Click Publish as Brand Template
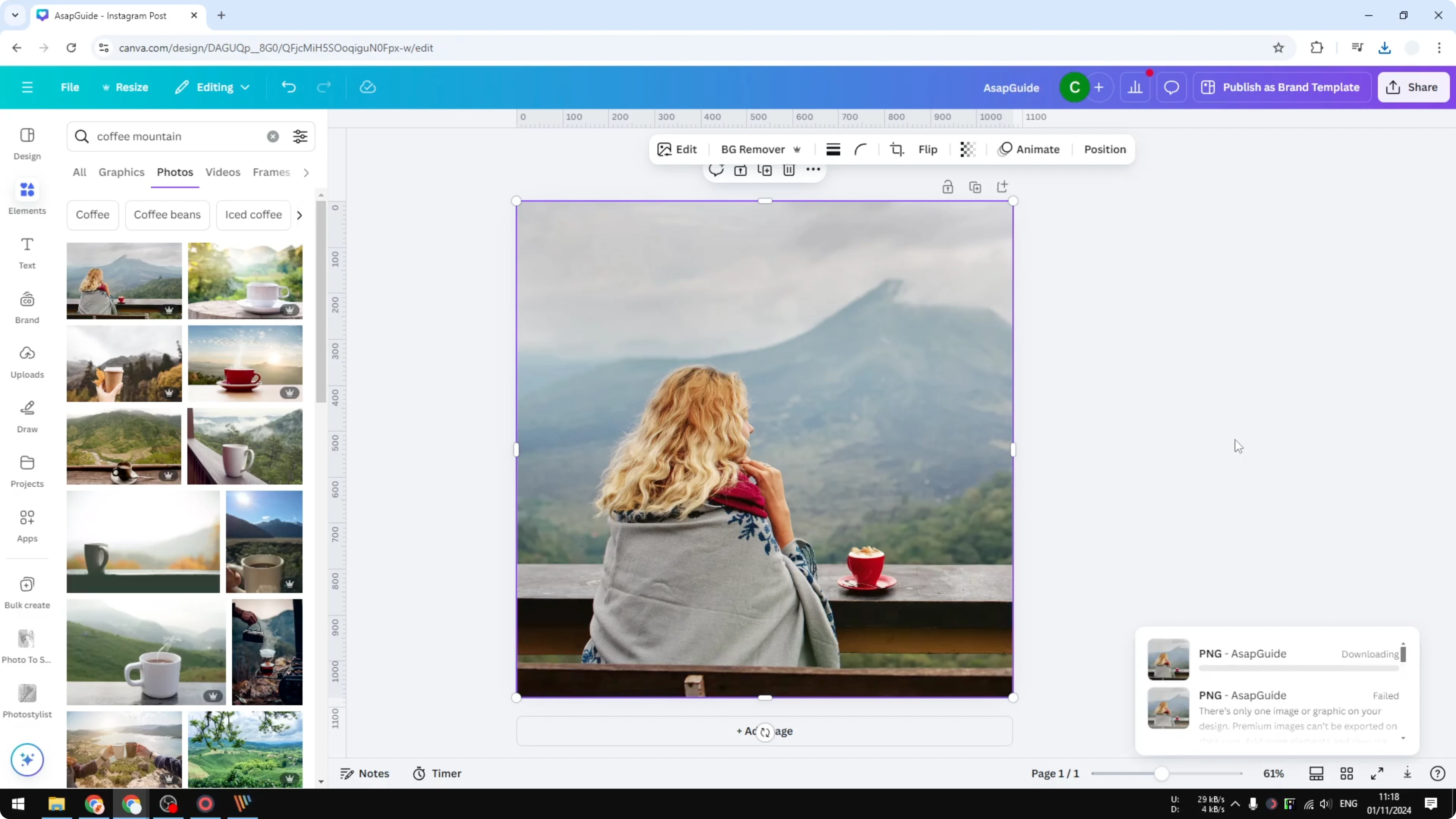 click(1282, 87)
